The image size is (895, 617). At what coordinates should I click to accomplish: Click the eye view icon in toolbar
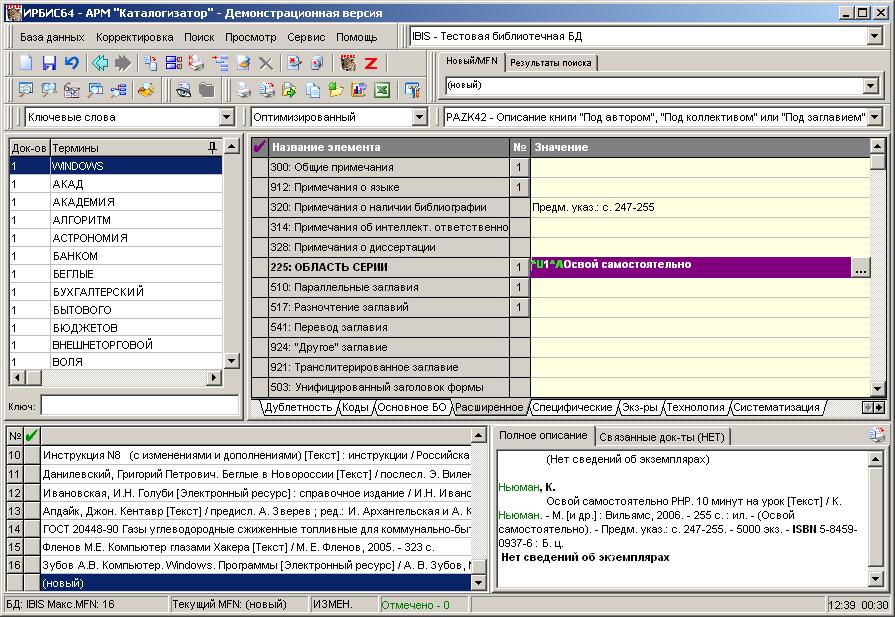[183, 90]
